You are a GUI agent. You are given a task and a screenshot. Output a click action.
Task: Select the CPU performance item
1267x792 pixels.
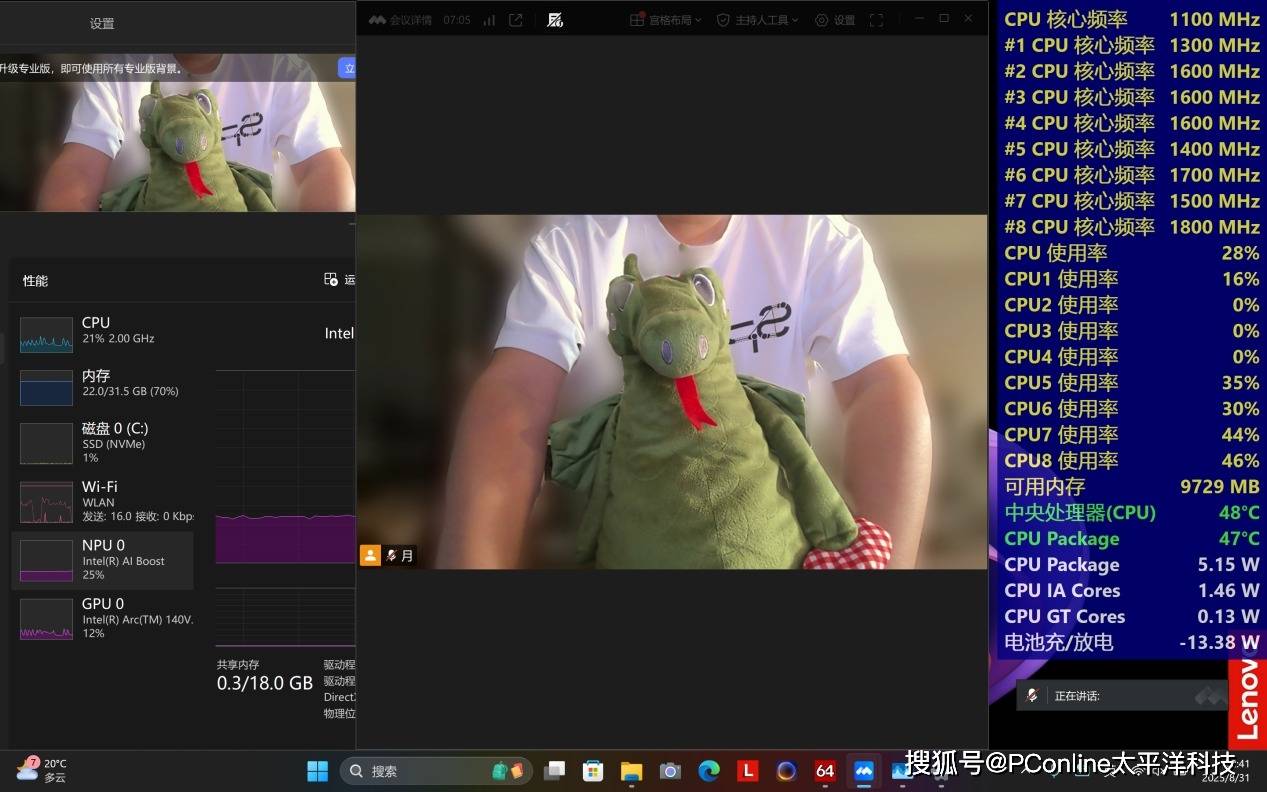pos(100,331)
